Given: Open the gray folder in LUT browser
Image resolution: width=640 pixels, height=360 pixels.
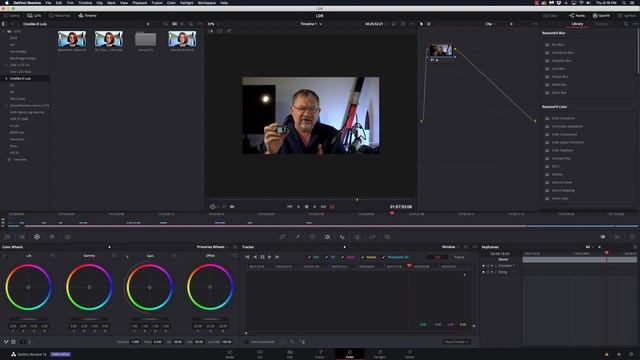Looking at the screenshot, I should (x=146, y=40).
